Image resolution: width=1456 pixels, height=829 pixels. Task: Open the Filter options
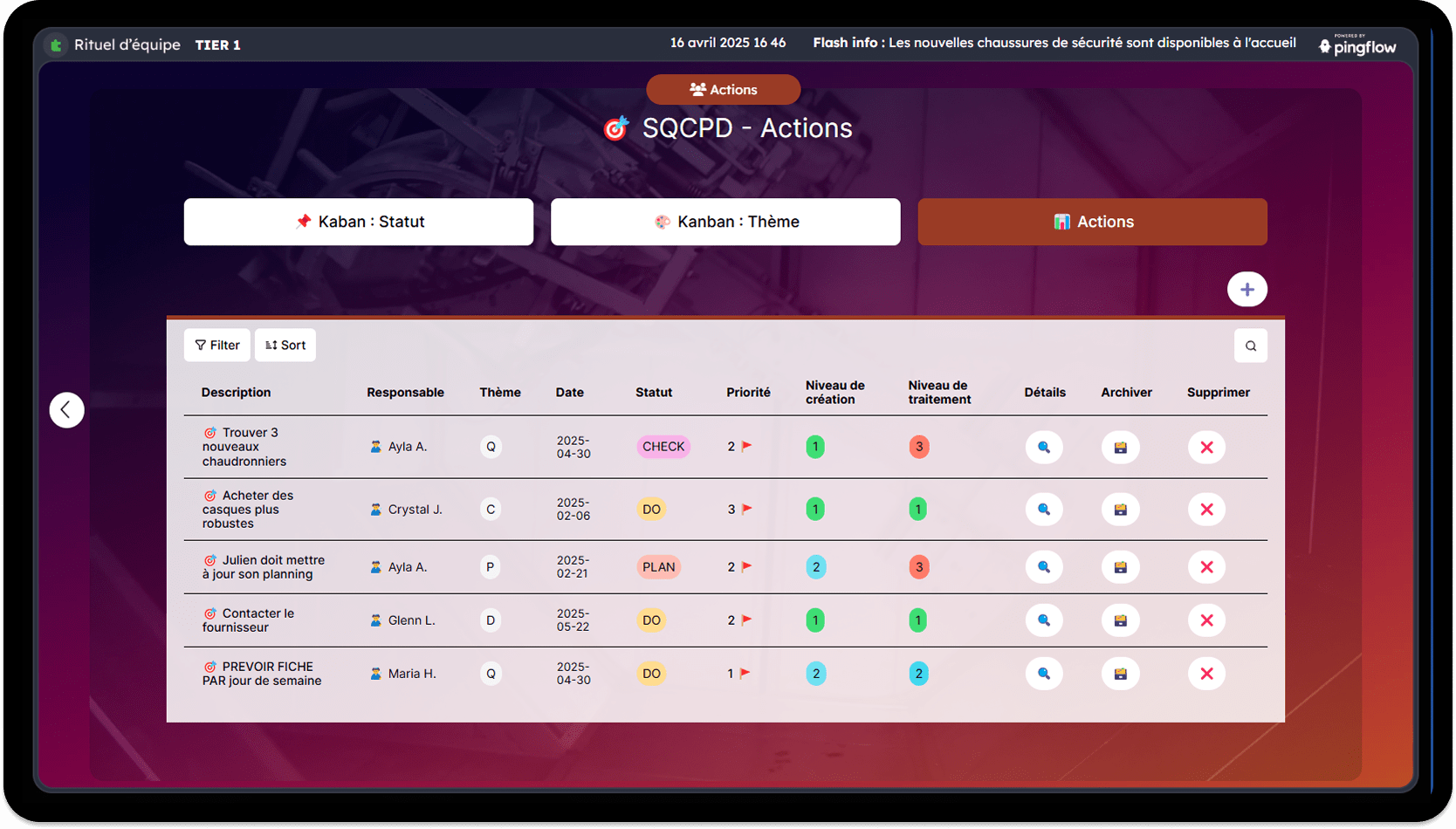[x=217, y=346]
